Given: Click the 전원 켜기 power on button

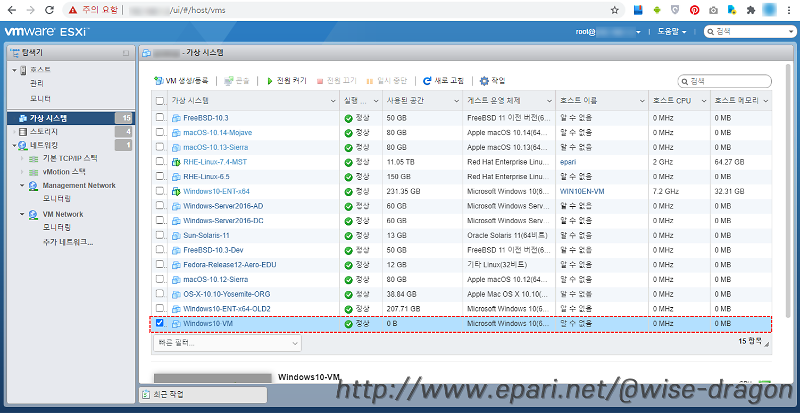Looking at the screenshot, I should pos(286,81).
